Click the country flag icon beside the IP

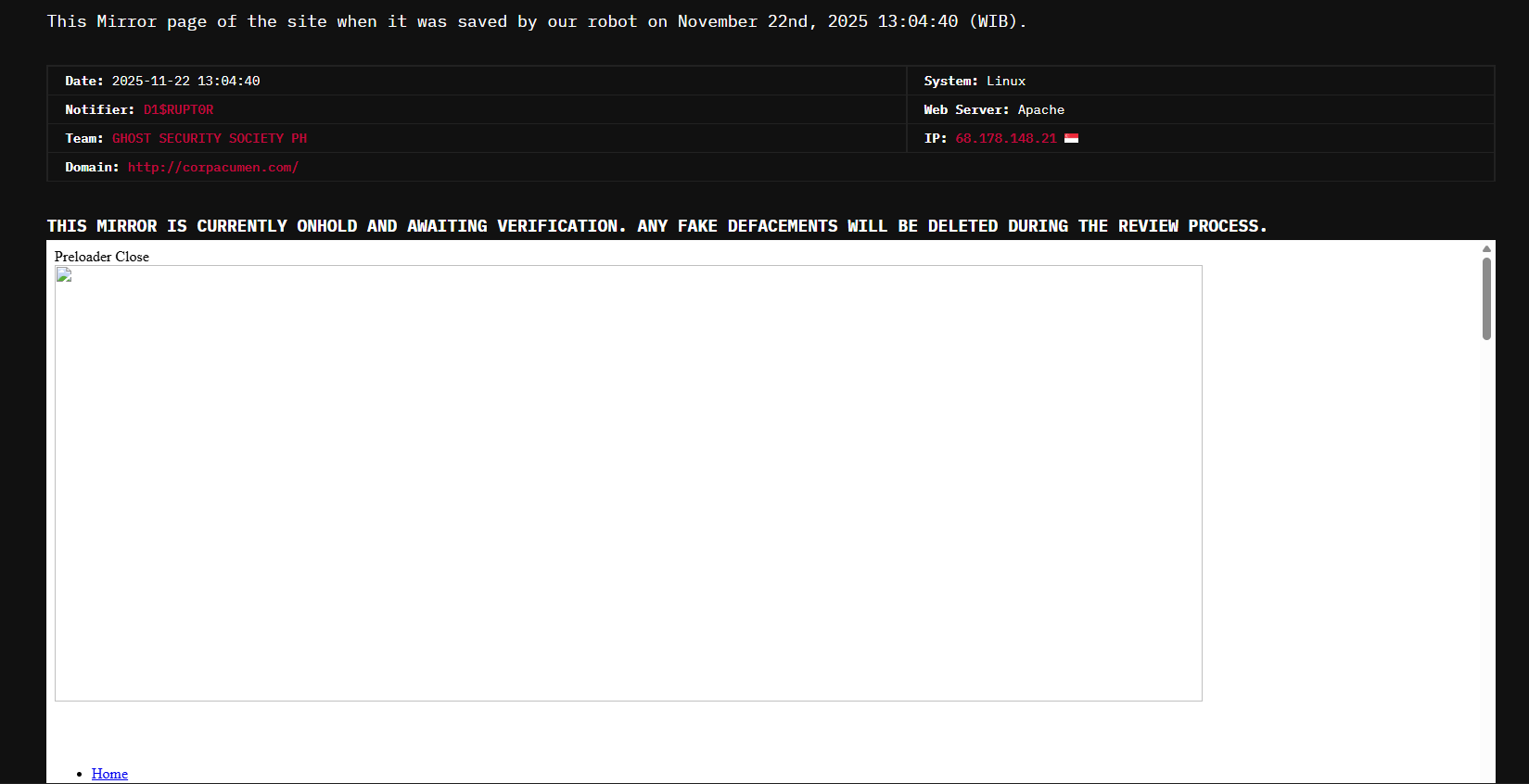(x=1071, y=138)
